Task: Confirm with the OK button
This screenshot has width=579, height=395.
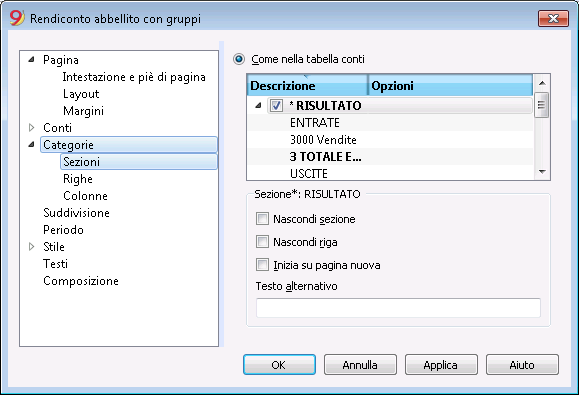Action: pyautogui.click(x=279, y=365)
